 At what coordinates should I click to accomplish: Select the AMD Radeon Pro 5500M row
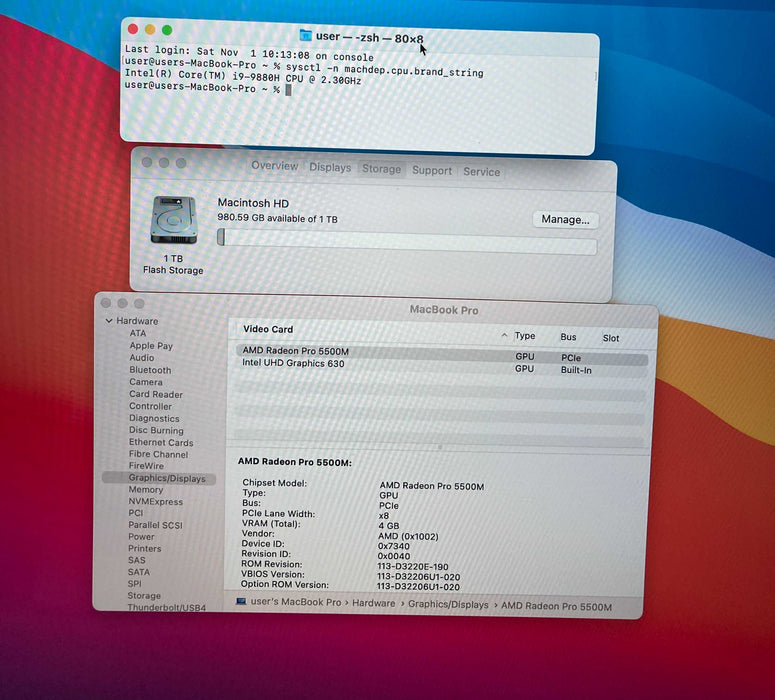[x=441, y=354]
